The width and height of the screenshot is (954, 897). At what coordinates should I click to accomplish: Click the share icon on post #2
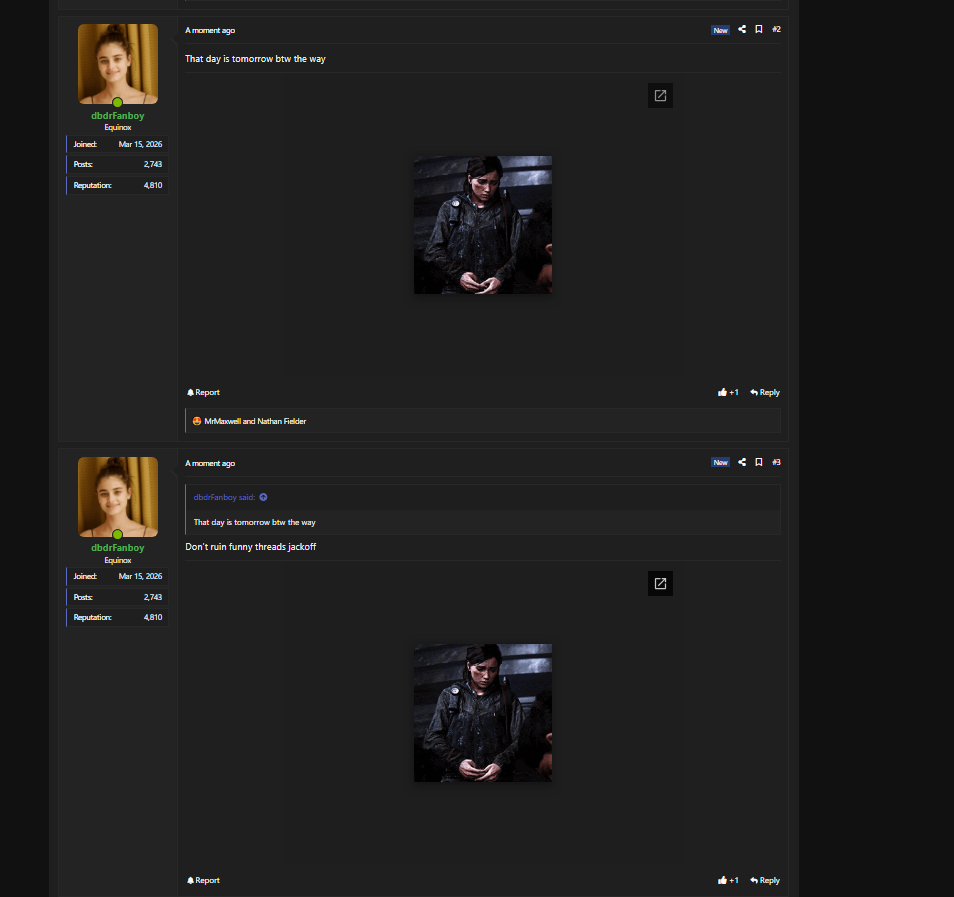(x=742, y=30)
